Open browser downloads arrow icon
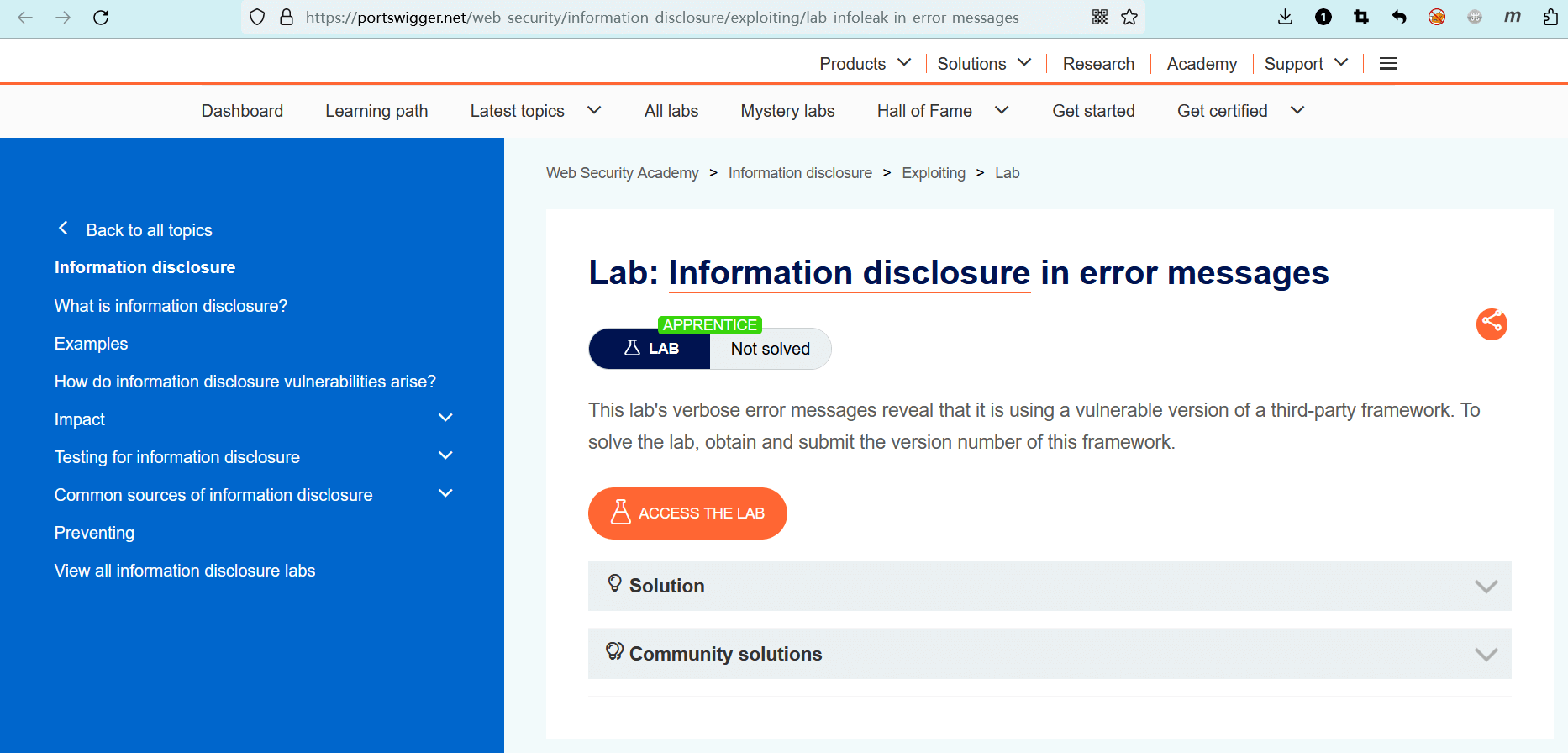The image size is (1568, 753). [1285, 18]
